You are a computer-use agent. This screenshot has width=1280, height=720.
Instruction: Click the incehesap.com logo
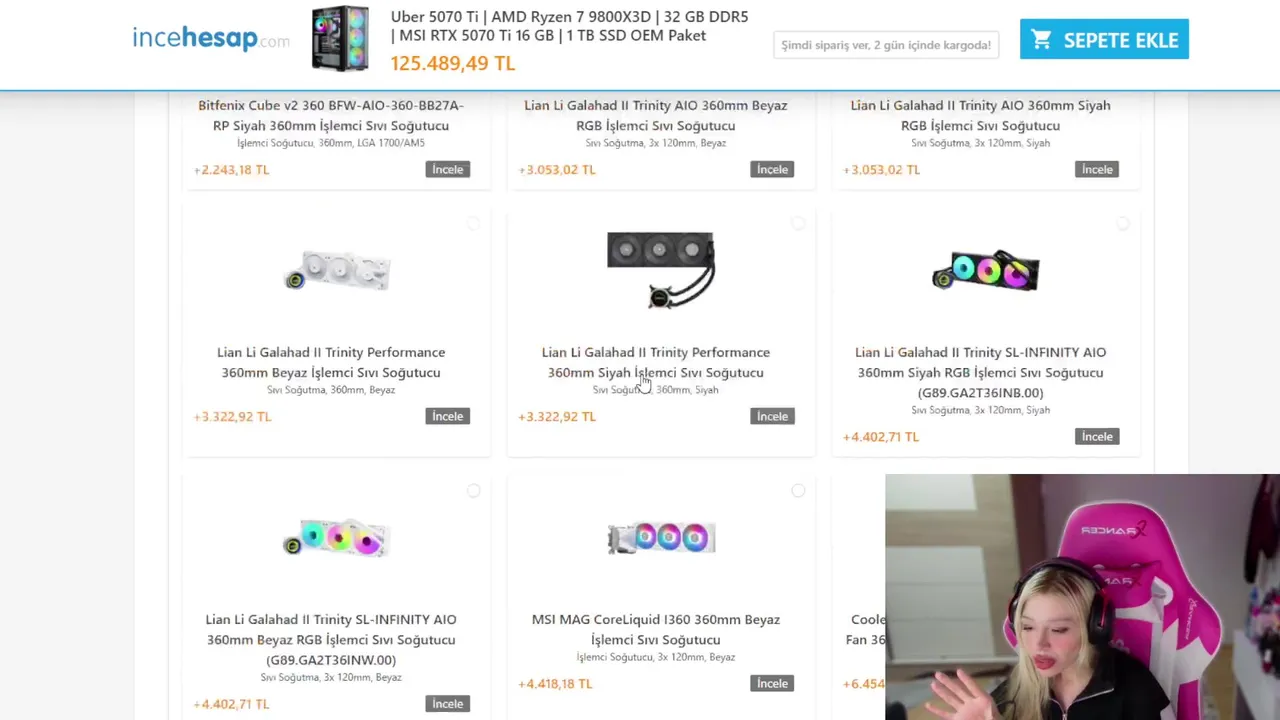pyautogui.click(x=211, y=39)
